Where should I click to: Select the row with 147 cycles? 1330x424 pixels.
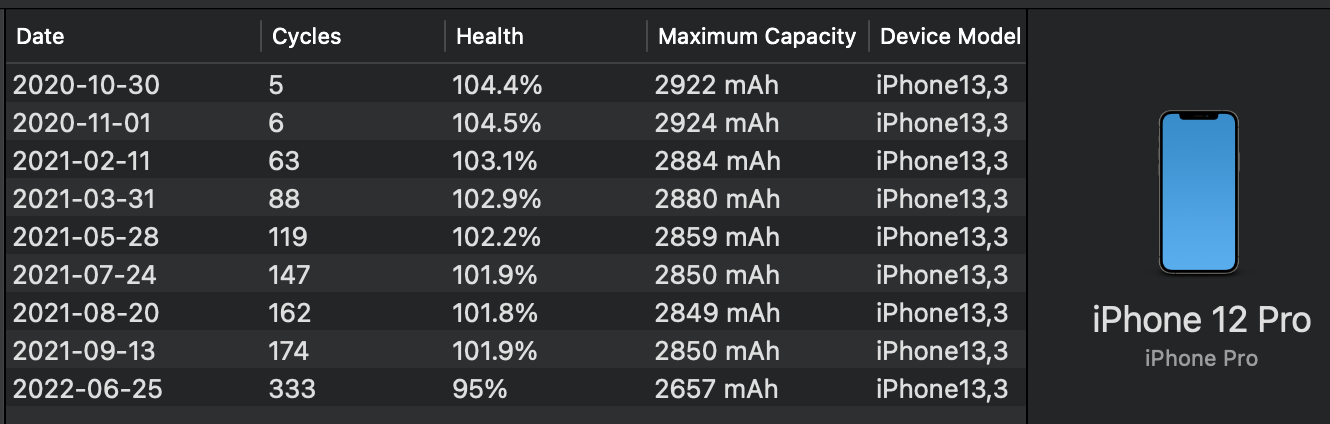tap(516, 276)
